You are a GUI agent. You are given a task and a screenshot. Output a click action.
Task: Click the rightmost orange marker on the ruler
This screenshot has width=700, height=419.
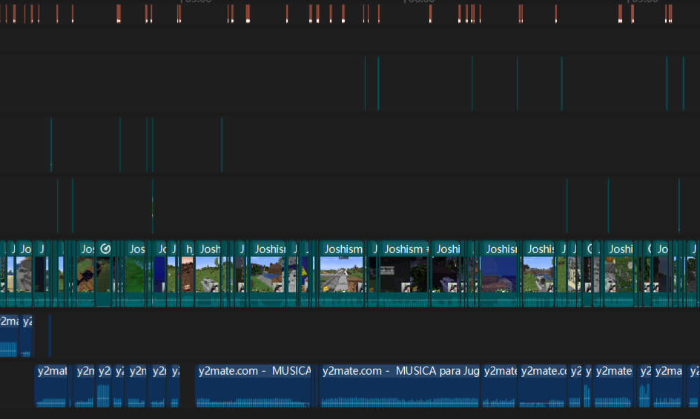point(671,13)
